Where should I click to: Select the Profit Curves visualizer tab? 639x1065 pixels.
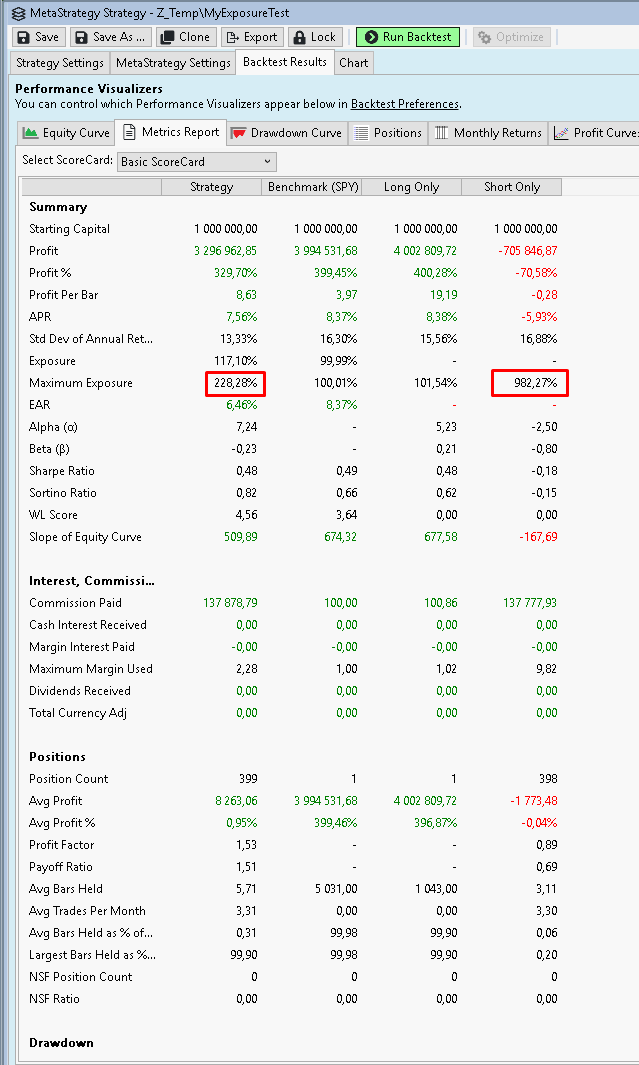(596, 133)
